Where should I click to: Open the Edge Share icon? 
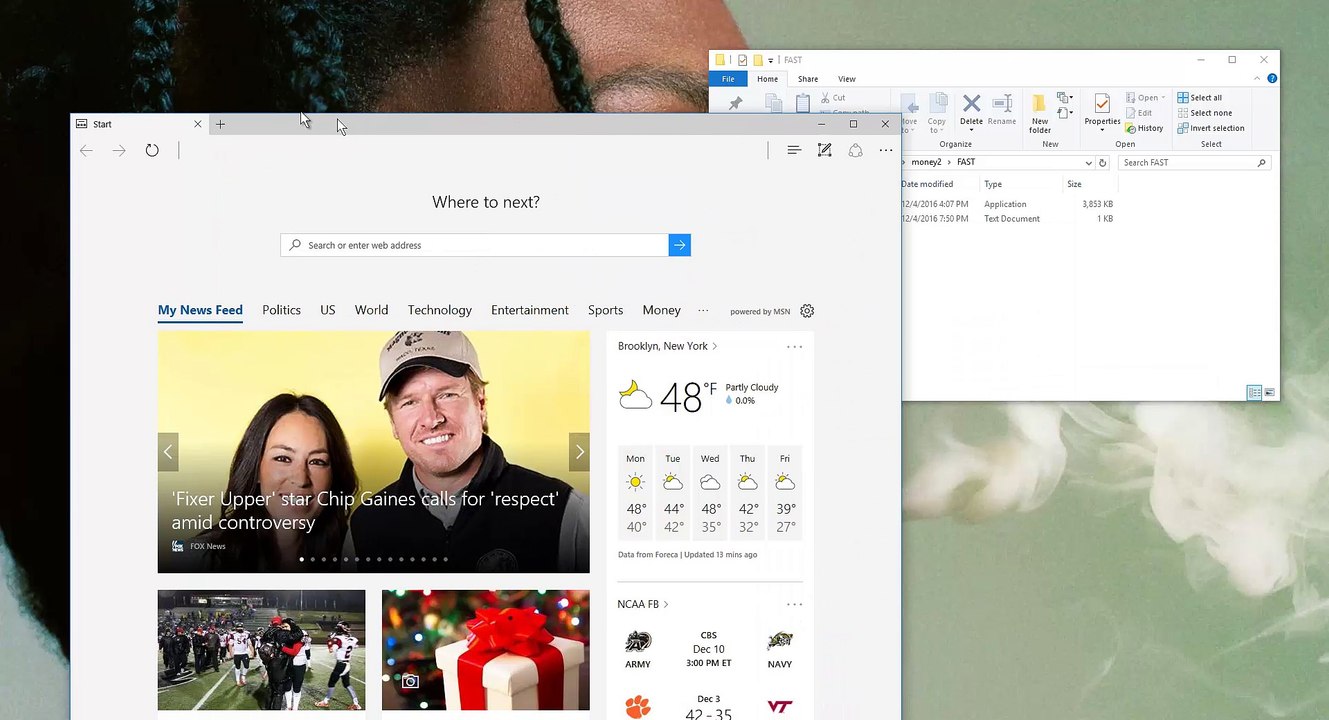pyautogui.click(x=855, y=150)
